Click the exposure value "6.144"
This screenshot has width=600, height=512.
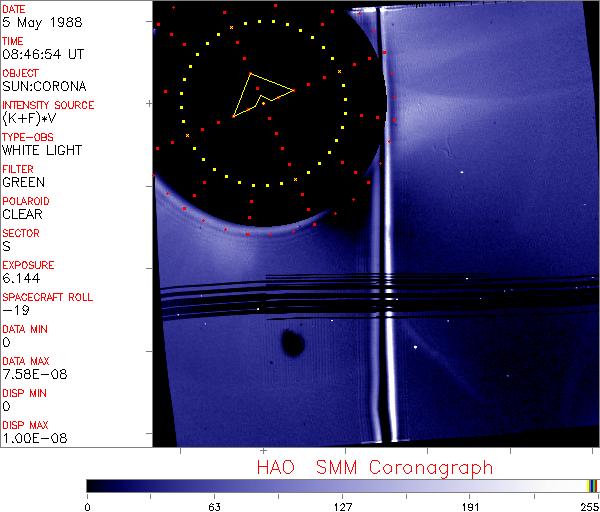(x=21, y=278)
